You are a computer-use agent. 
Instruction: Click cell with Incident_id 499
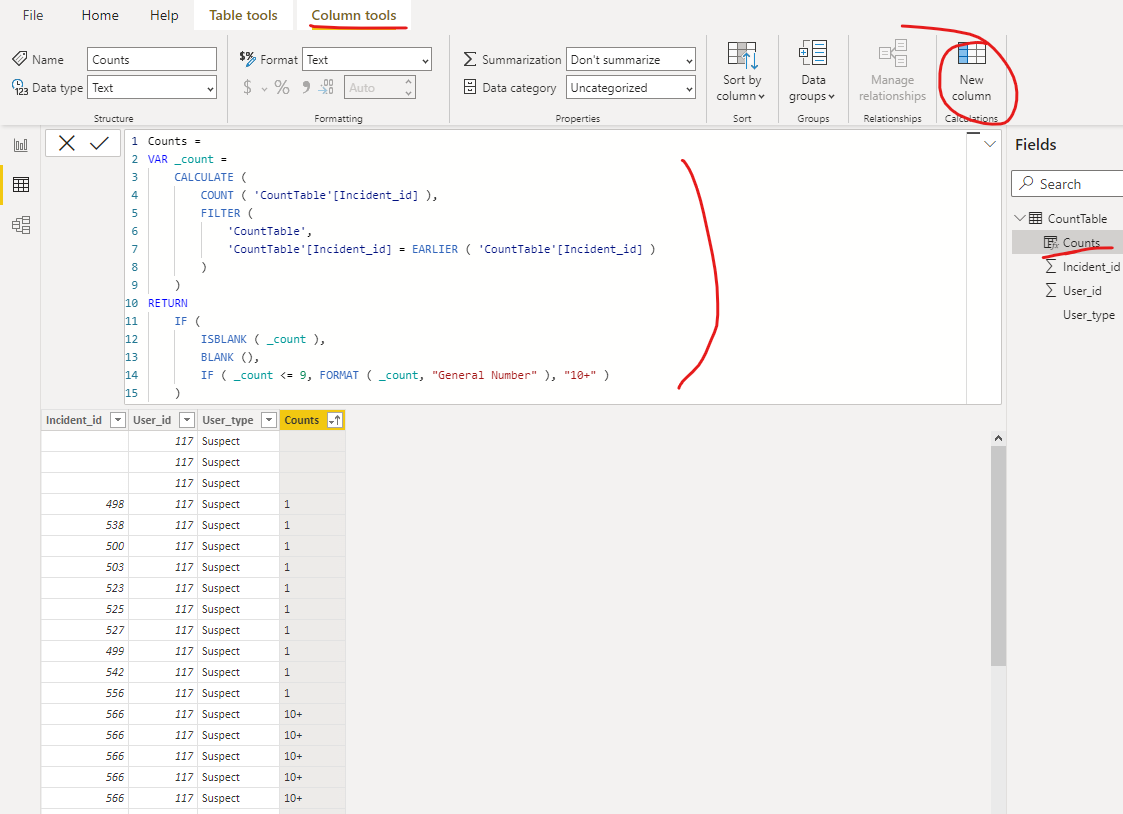pyautogui.click(x=85, y=651)
